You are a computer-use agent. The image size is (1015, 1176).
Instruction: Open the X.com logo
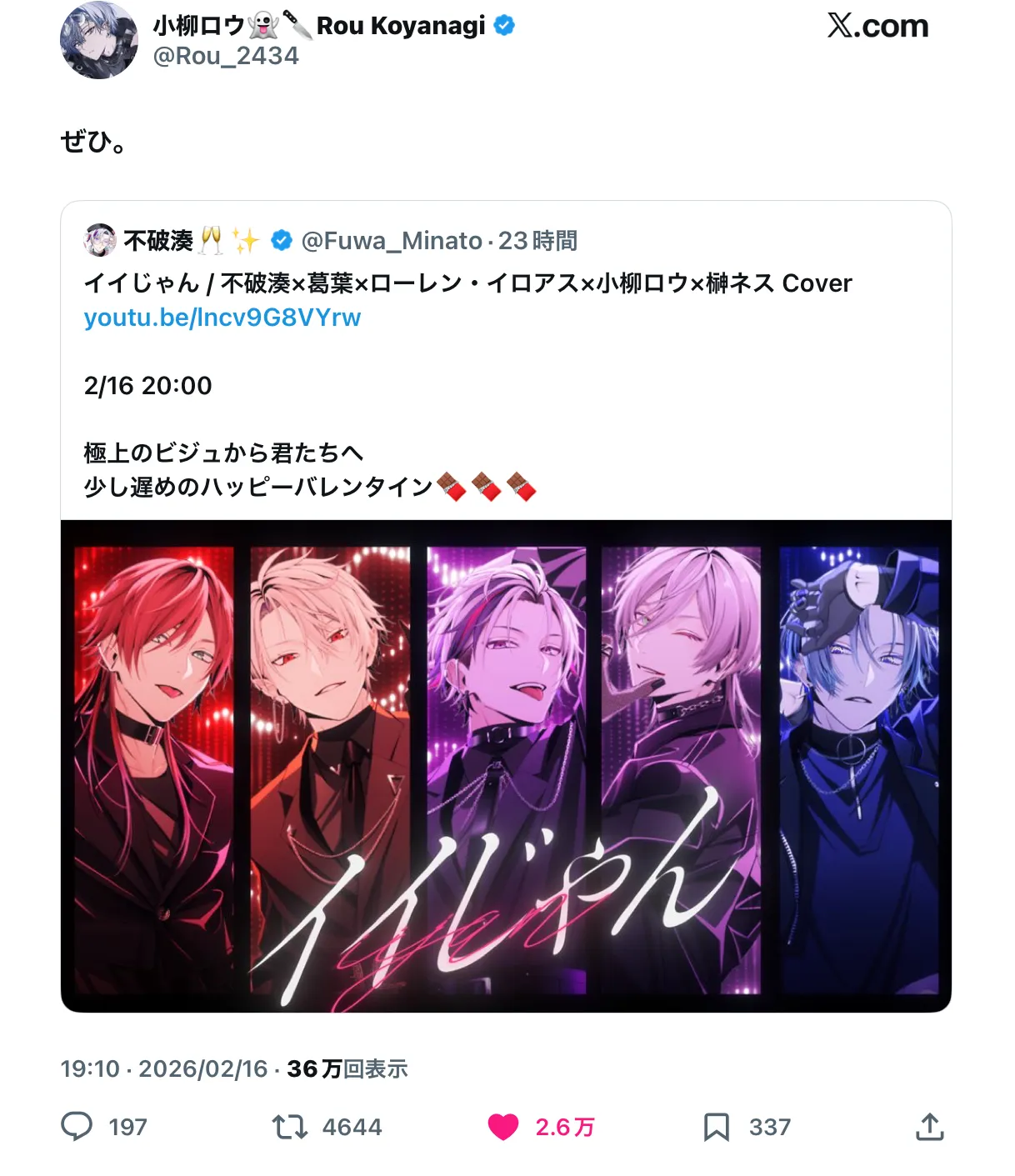point(877,26)
